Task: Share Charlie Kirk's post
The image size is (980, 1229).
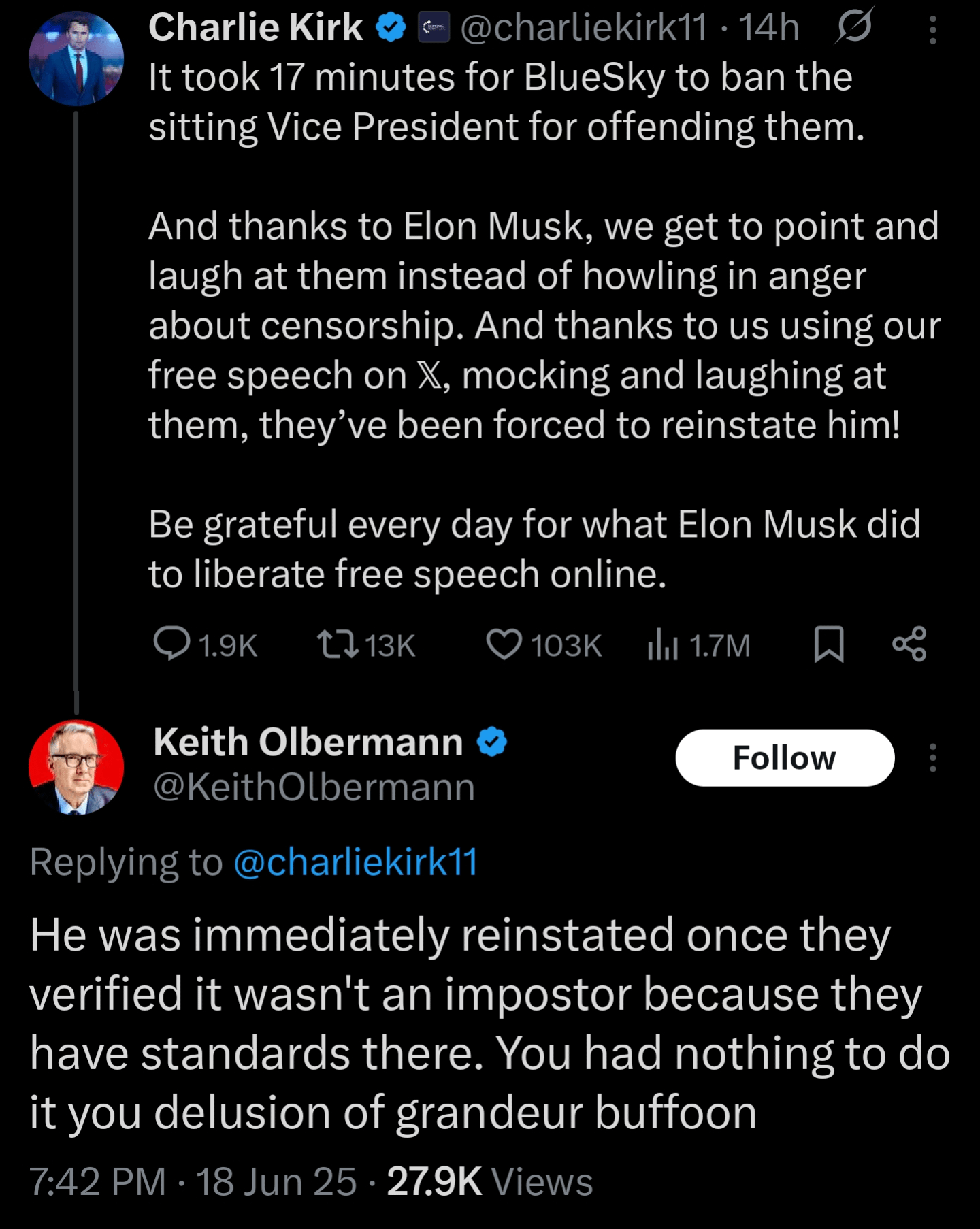Action: pyautogui.click(x=910, y=644)
